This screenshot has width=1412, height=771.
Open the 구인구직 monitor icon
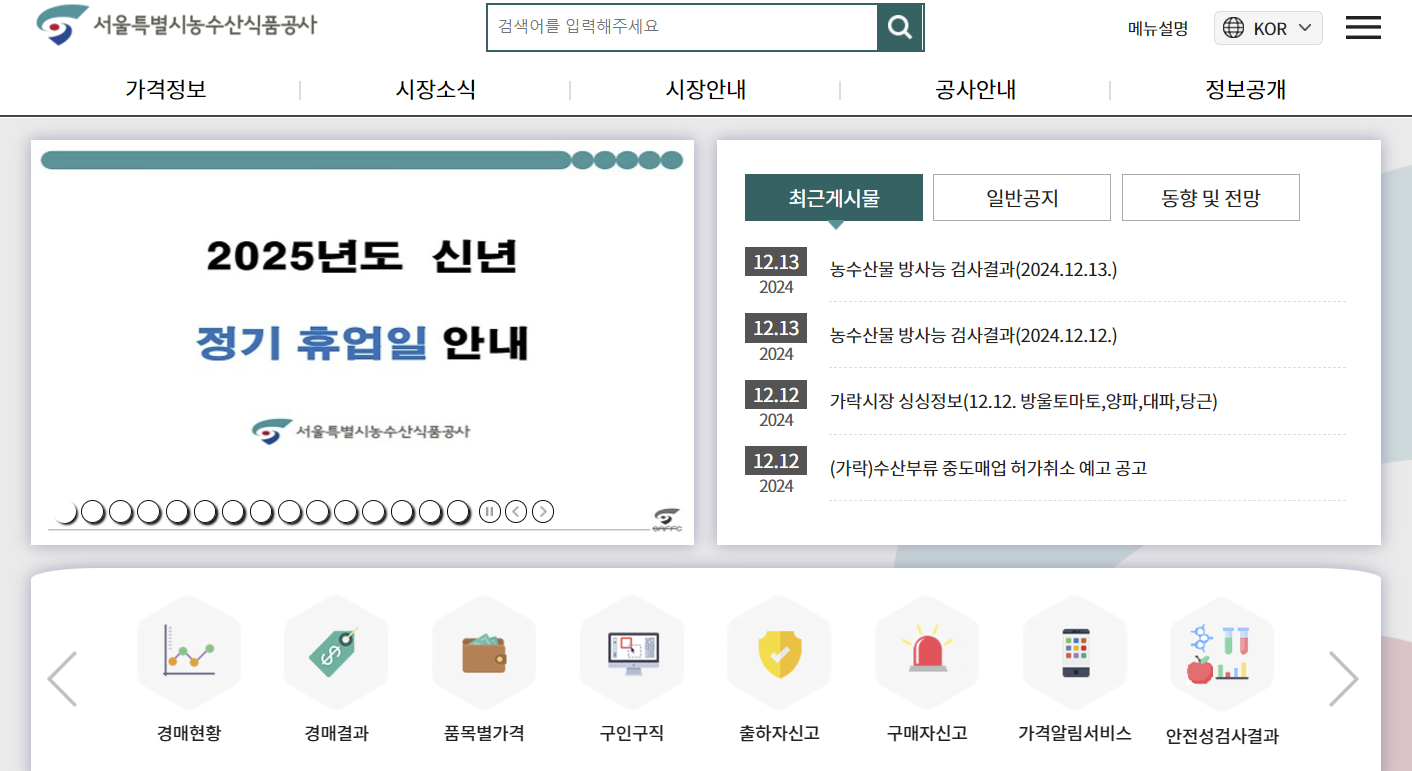632,651
